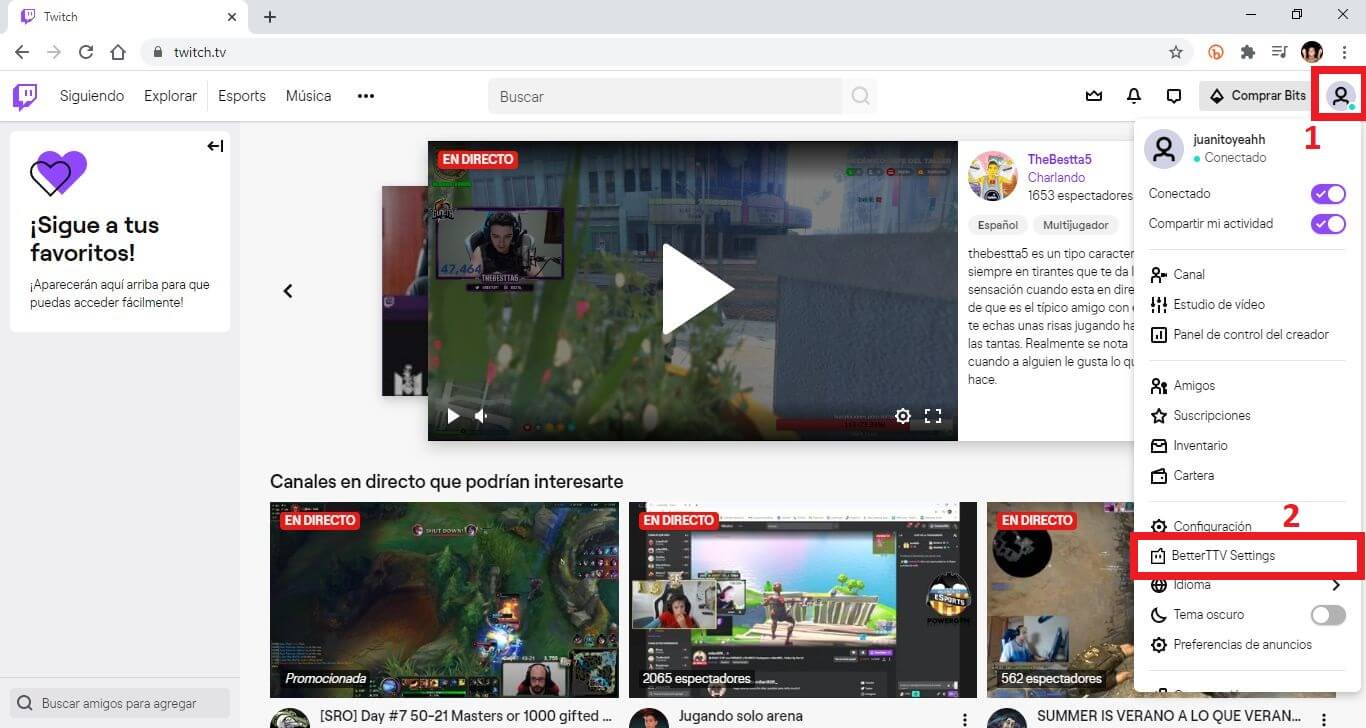This screenshot has height=728, width=1366.
Task: Open the user avatar menu
Action: (1340, 96)
